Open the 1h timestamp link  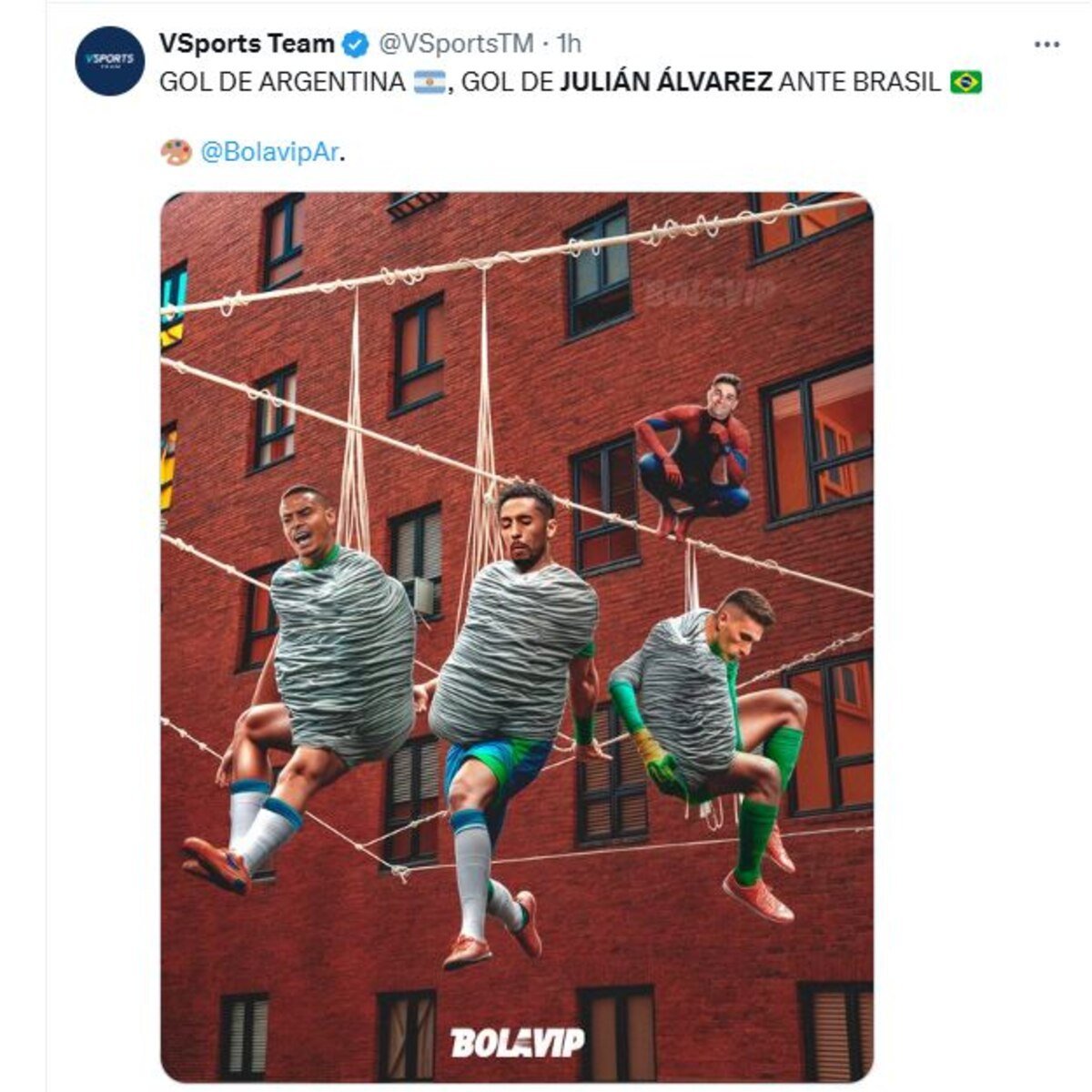[569, 43]
